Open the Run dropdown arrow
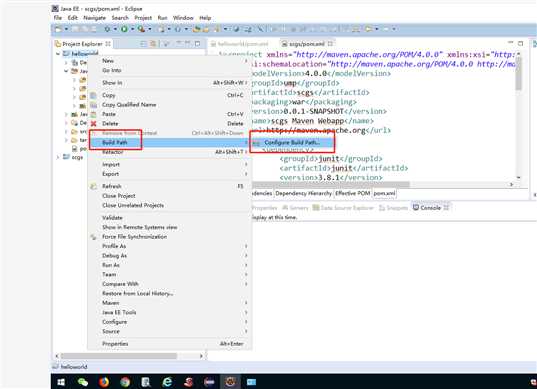This screenshot has height=389, width=537. pyautogui.click(x=132, y=29)
